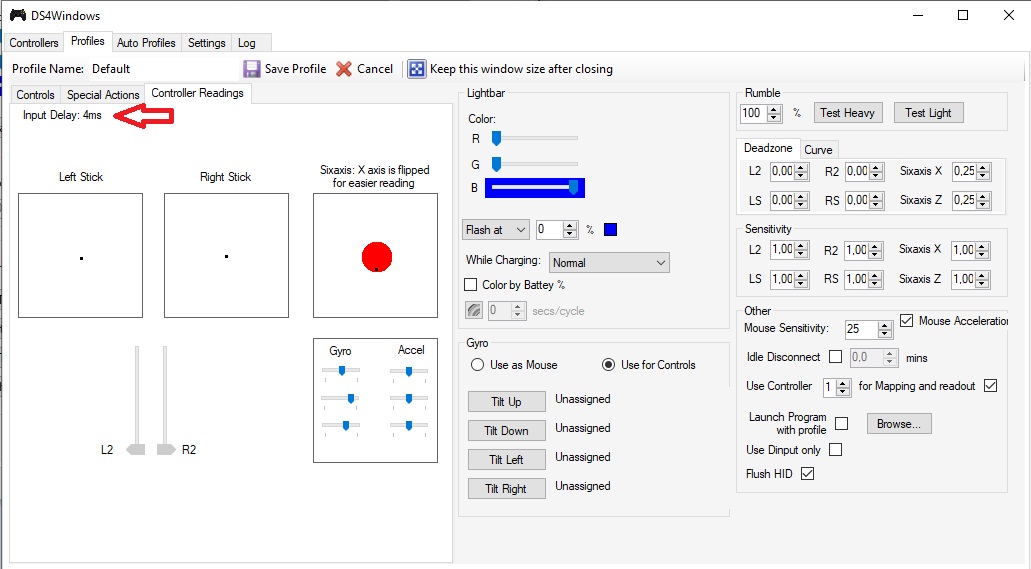Click the Profile Name text field

click(x=164, y=69)
